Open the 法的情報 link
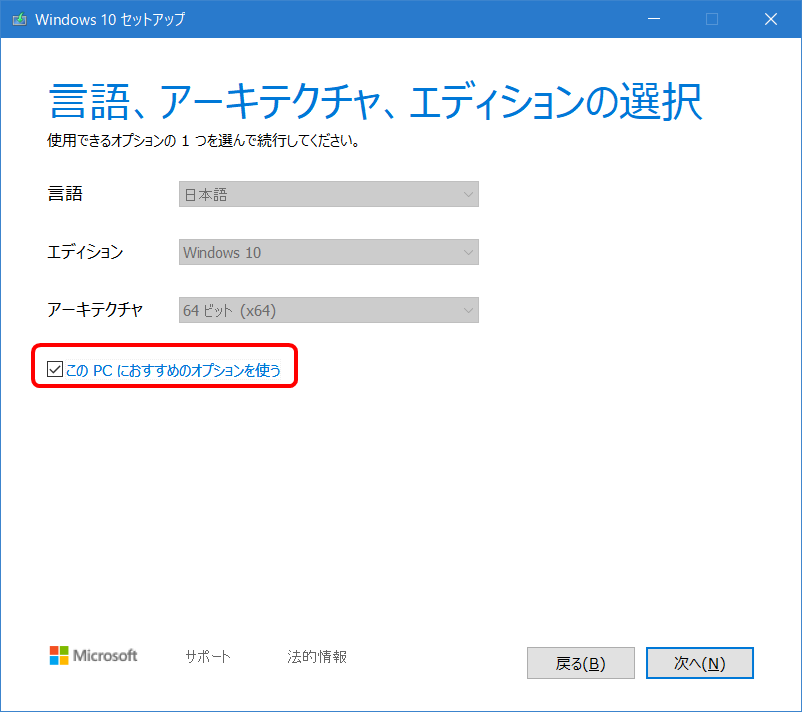The height and width of the screenshot is (712, 802). pos(317,656)
